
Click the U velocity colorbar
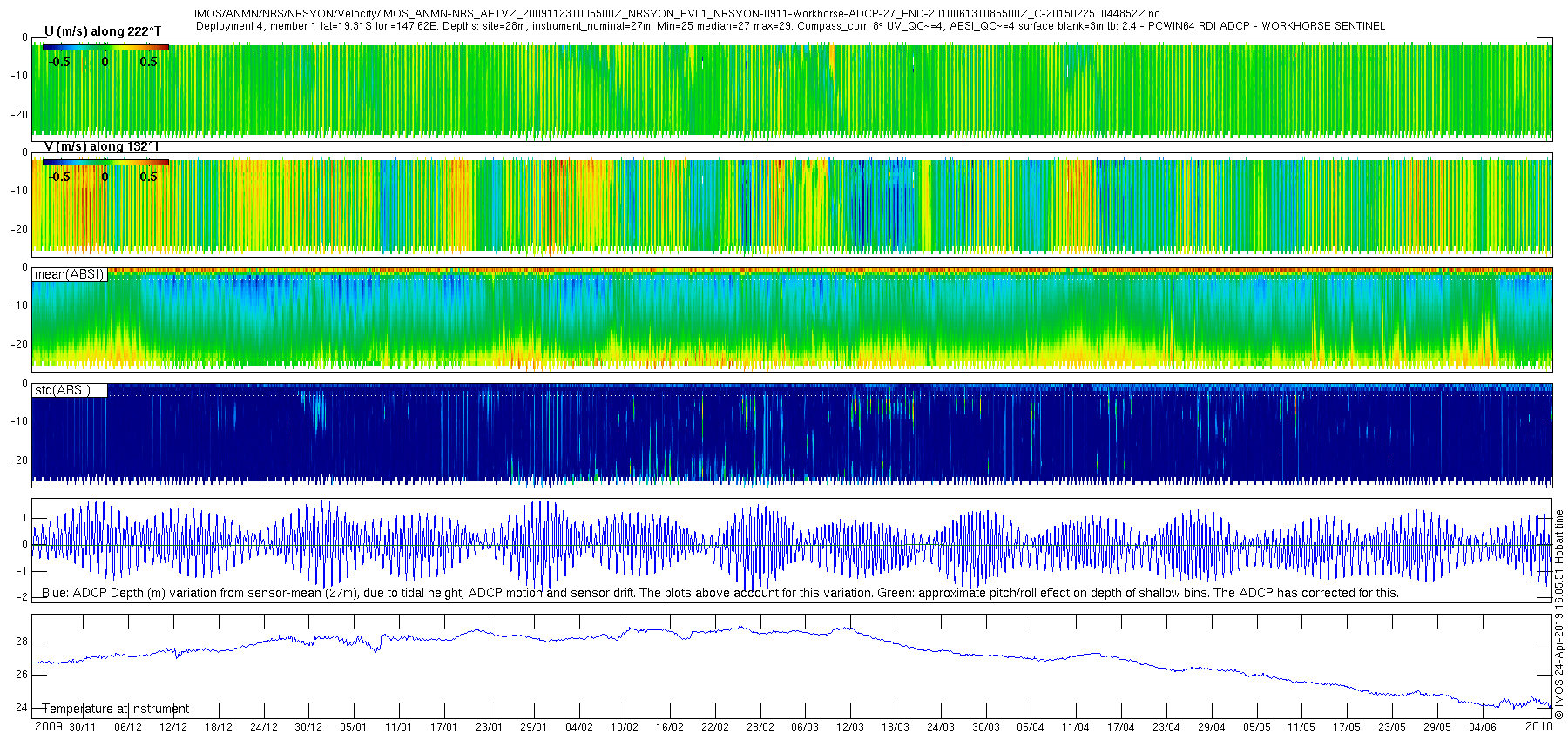pyautogui.click(x=105, y=47)
